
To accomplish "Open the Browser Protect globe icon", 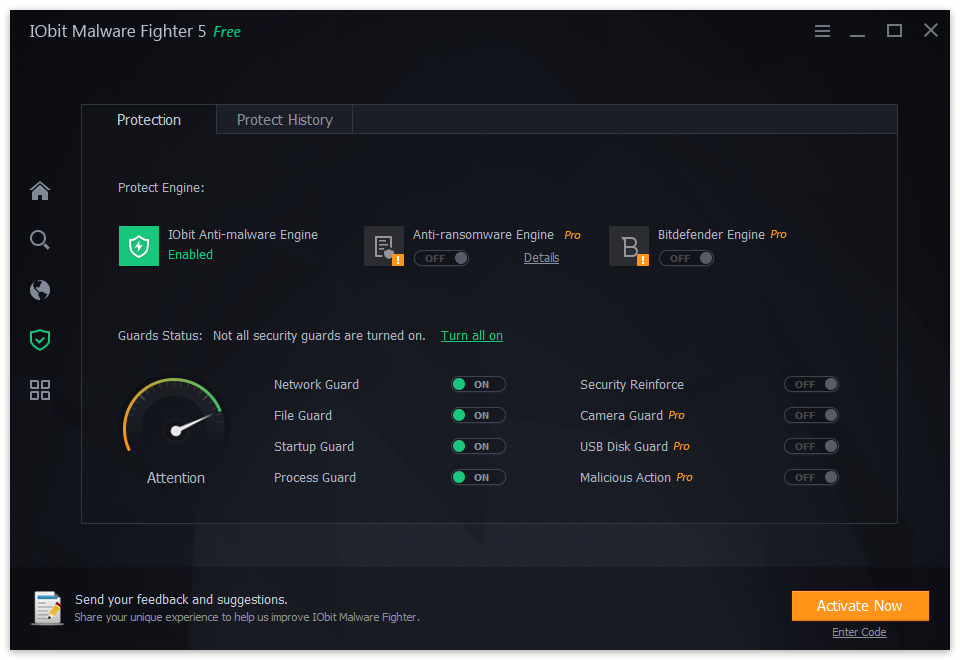I will click(40, 290).
